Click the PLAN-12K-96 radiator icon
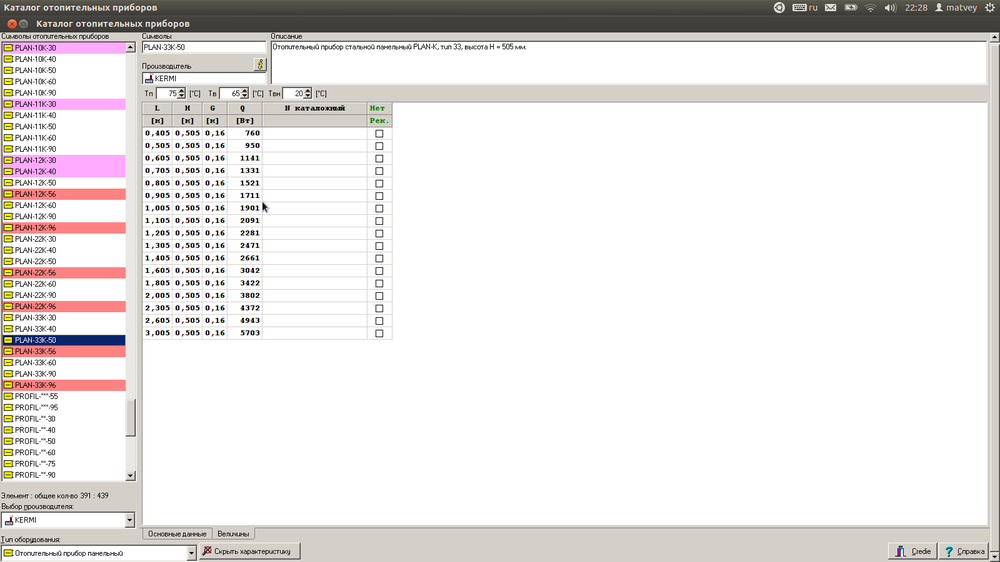Image resolution: width=1000 pixels, height=562 pixels. (x=8, y=228)
